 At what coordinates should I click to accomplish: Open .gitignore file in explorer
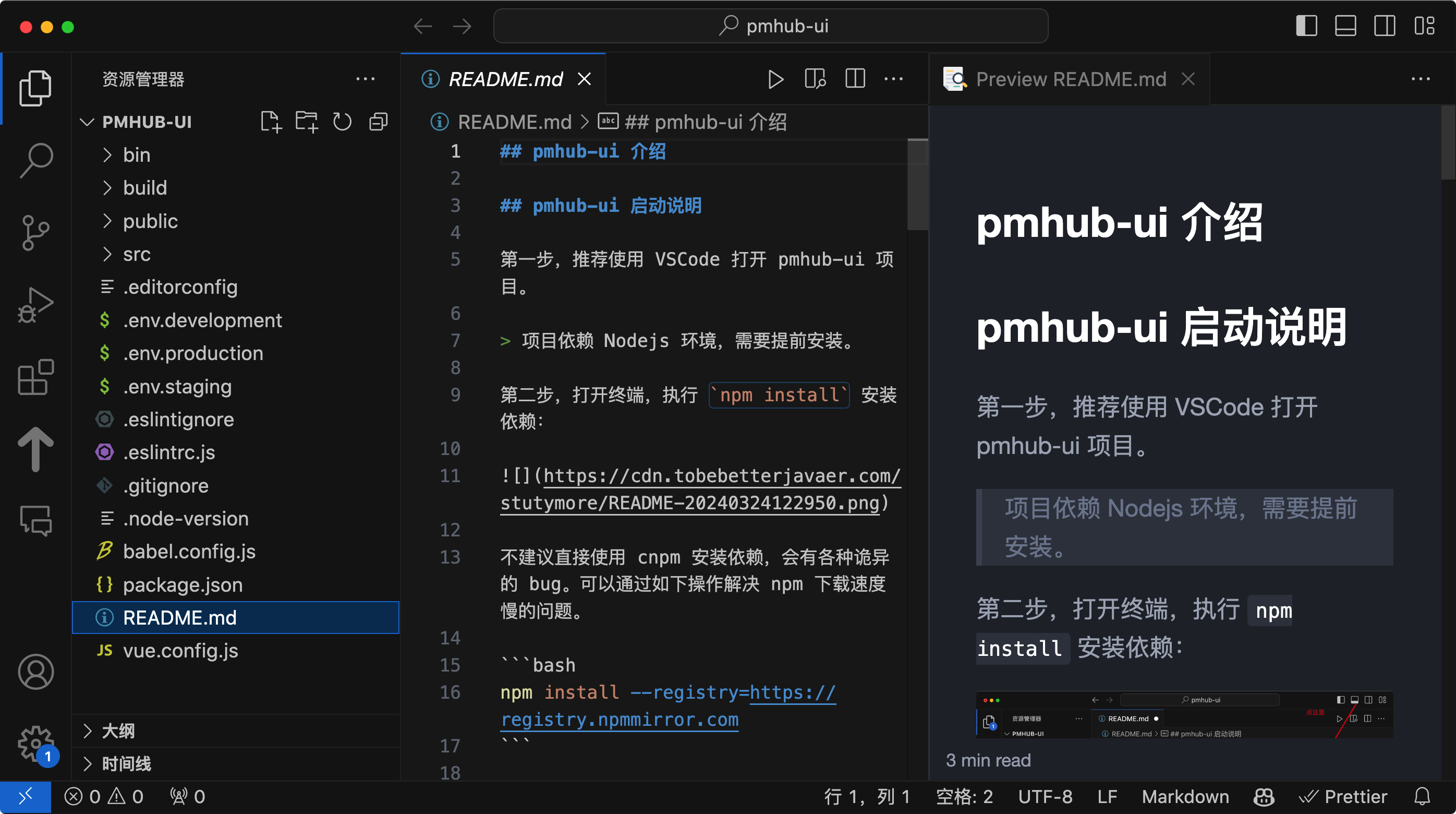(x=236, y=486)
